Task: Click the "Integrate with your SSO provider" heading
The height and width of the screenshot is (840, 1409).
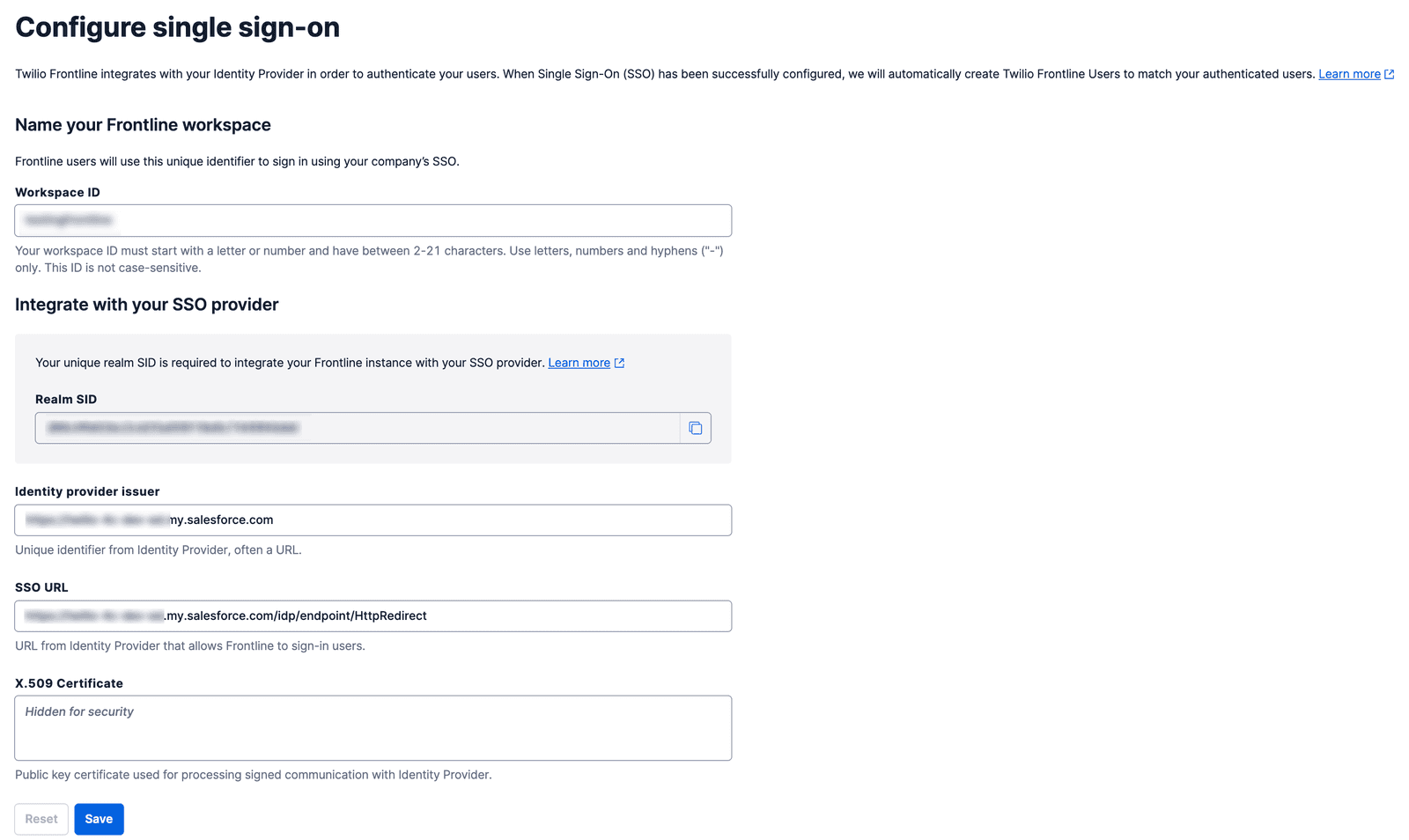Action: (146, 305)
